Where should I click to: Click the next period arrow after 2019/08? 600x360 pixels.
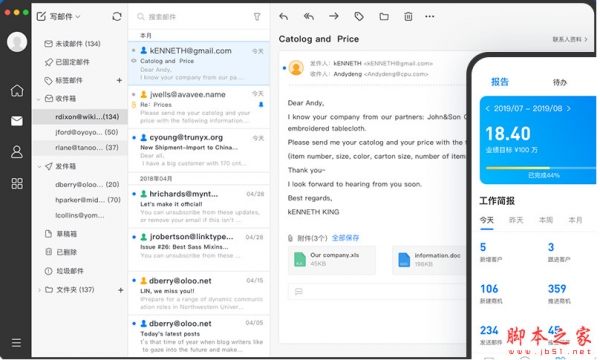pyautogui.click(x=569, y=109)
